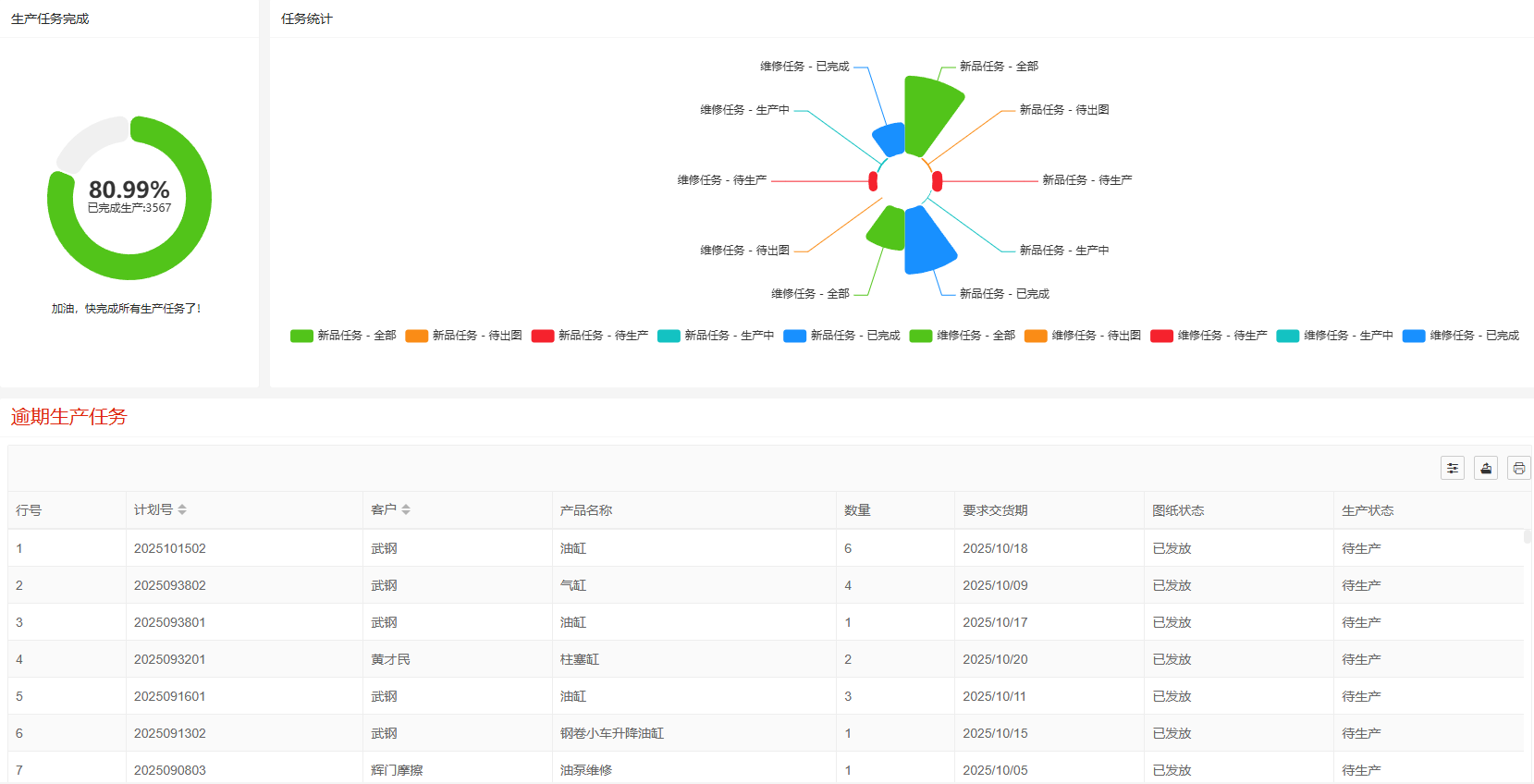Toggle 维修任务 - 已完成 legend entry
This screenshot has height=784, width=1534.
1461,336
